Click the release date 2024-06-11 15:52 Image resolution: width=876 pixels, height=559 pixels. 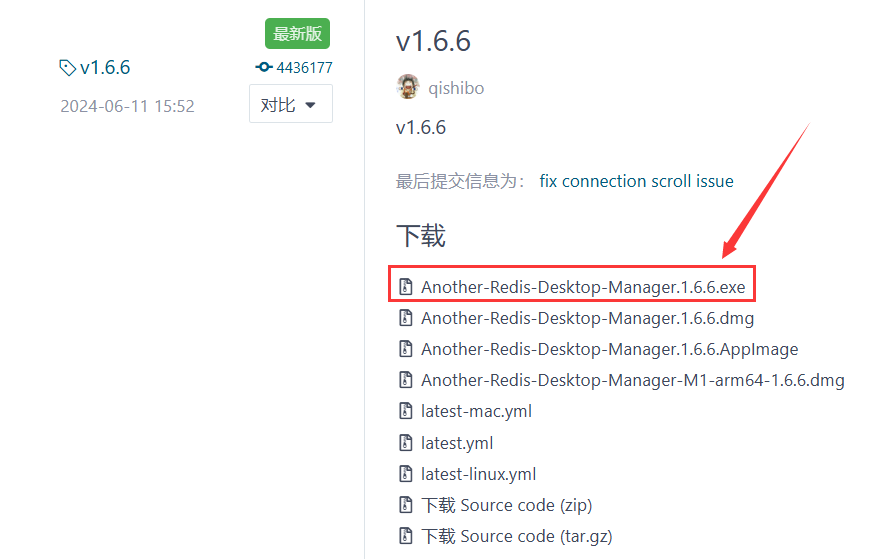pos(127,106)
